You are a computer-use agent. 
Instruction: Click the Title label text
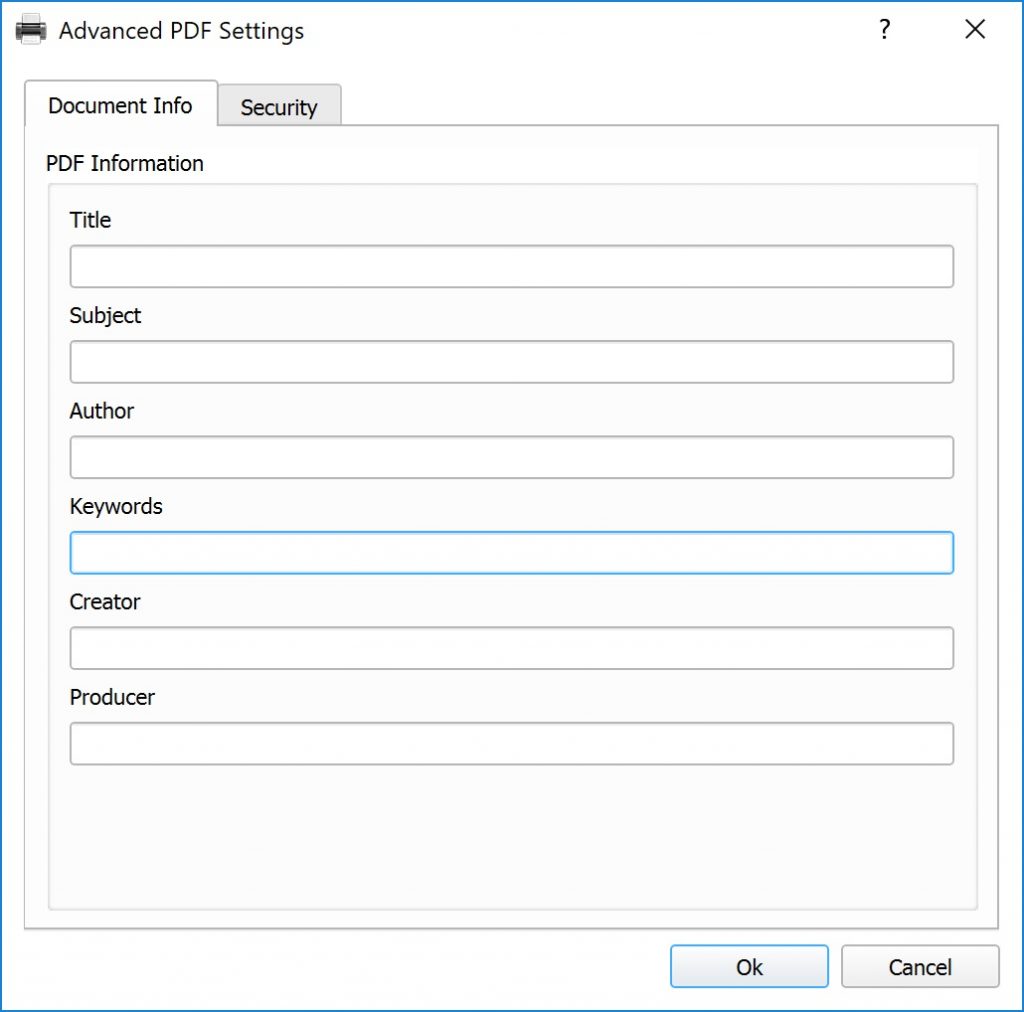tap(90, 220)
